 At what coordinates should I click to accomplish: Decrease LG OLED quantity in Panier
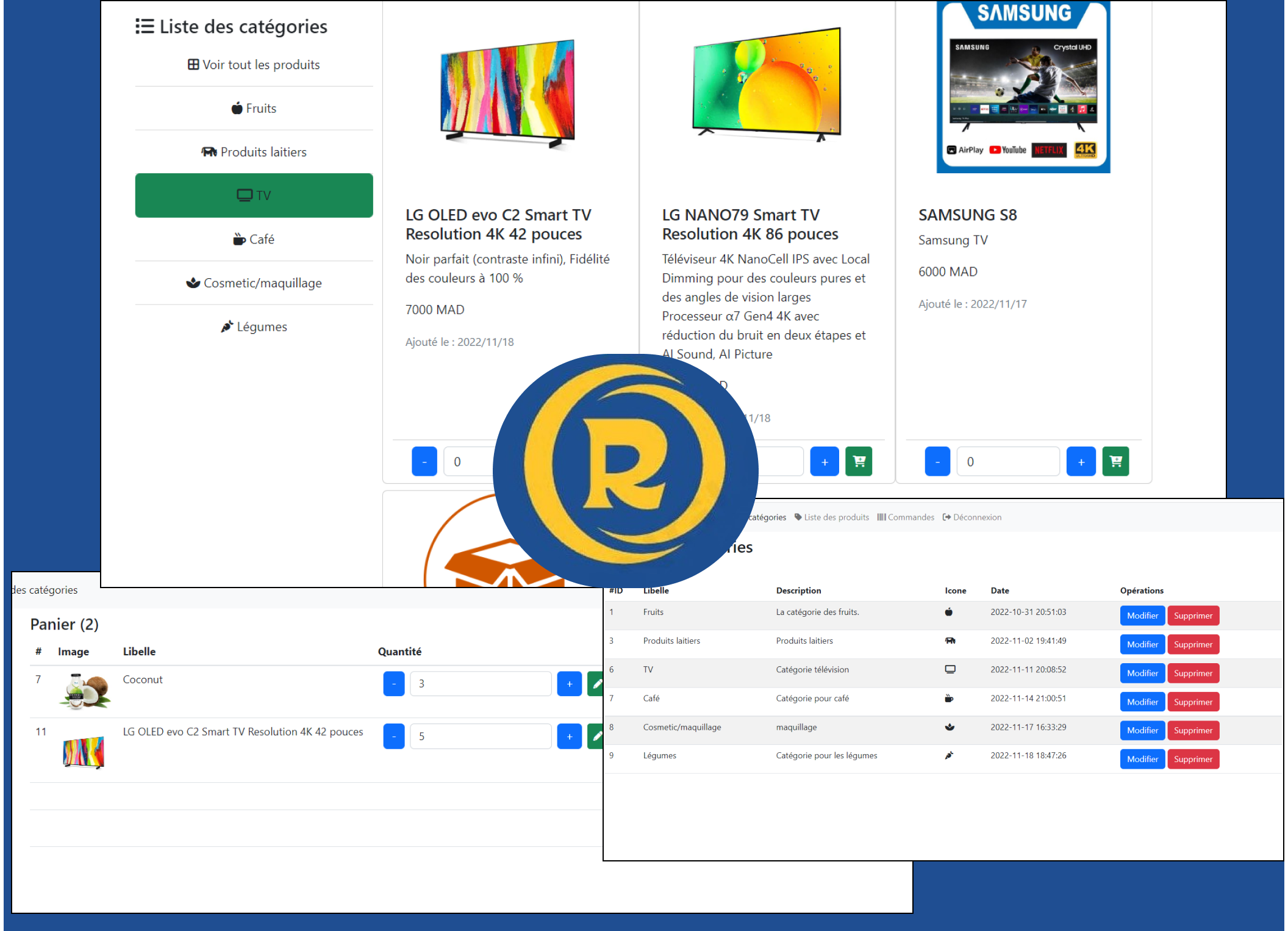pyautogui.click(x=394, y=736)
